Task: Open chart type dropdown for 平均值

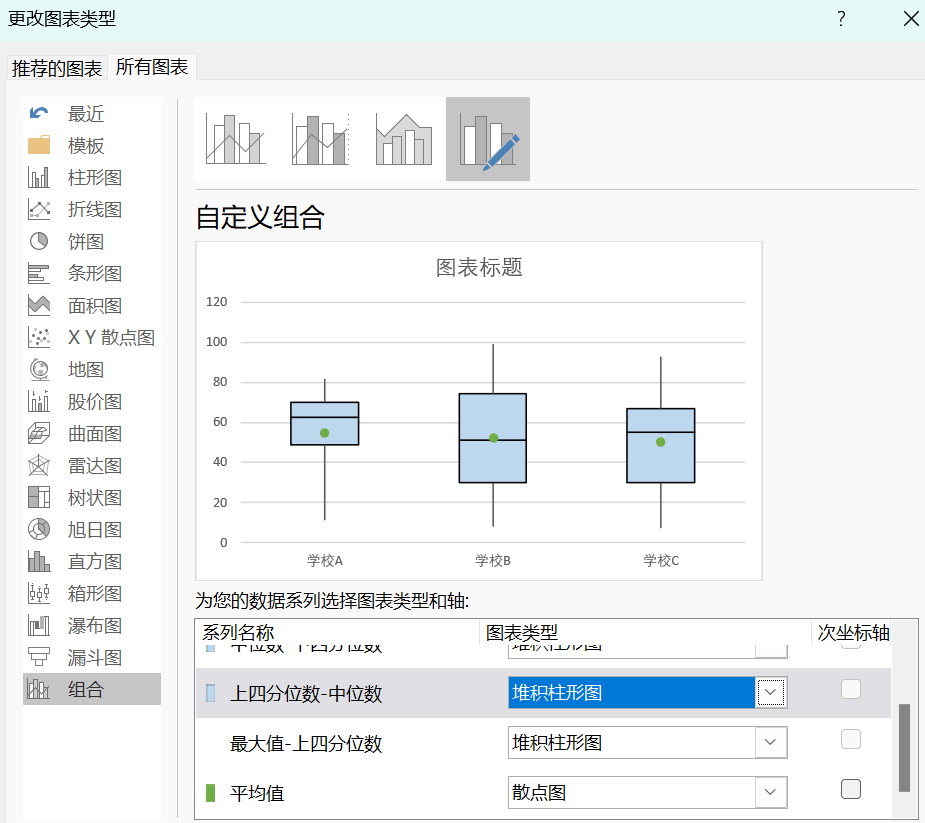Action: click(770, 792)
